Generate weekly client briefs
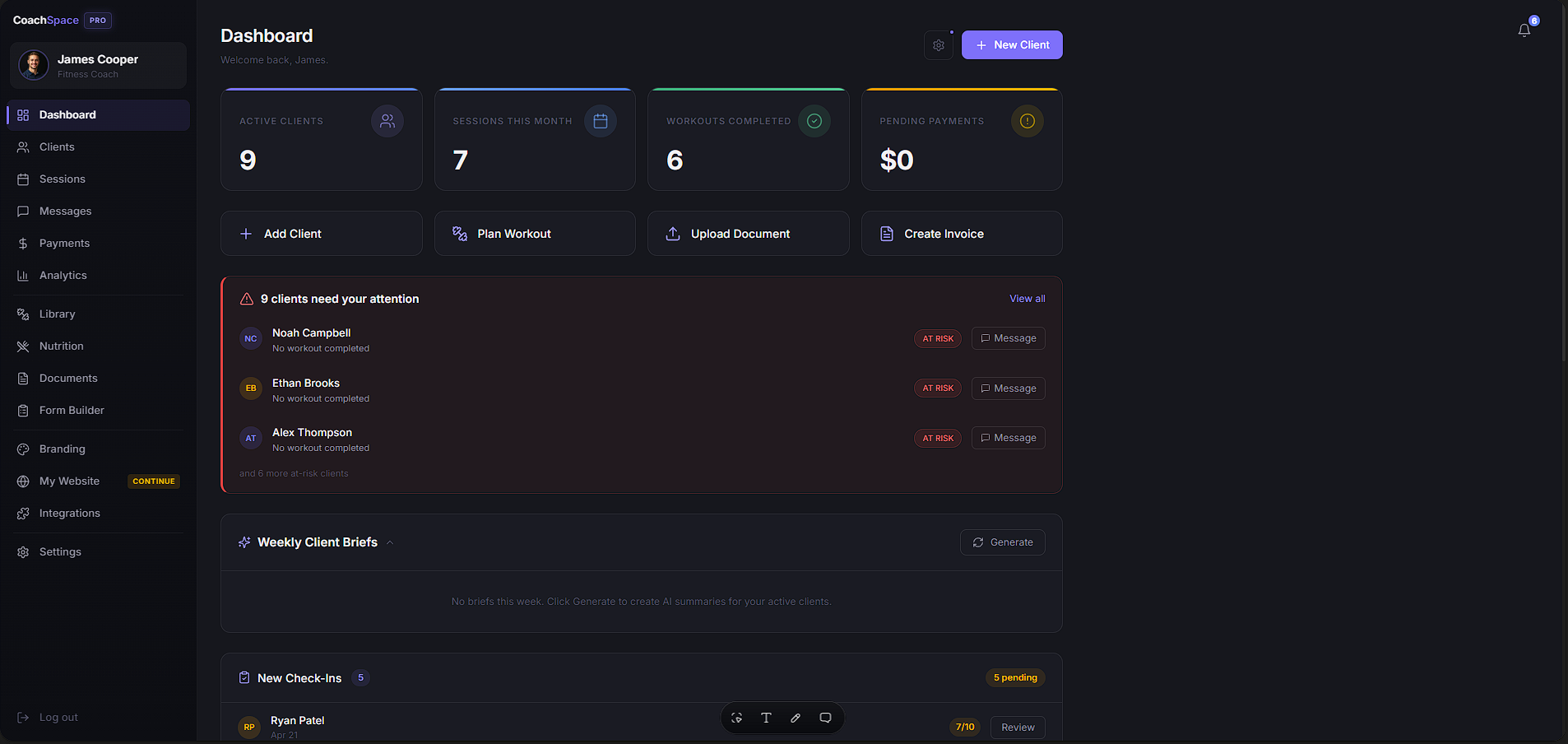This screenshot has height=744, width=1568. click(1003, 542)
